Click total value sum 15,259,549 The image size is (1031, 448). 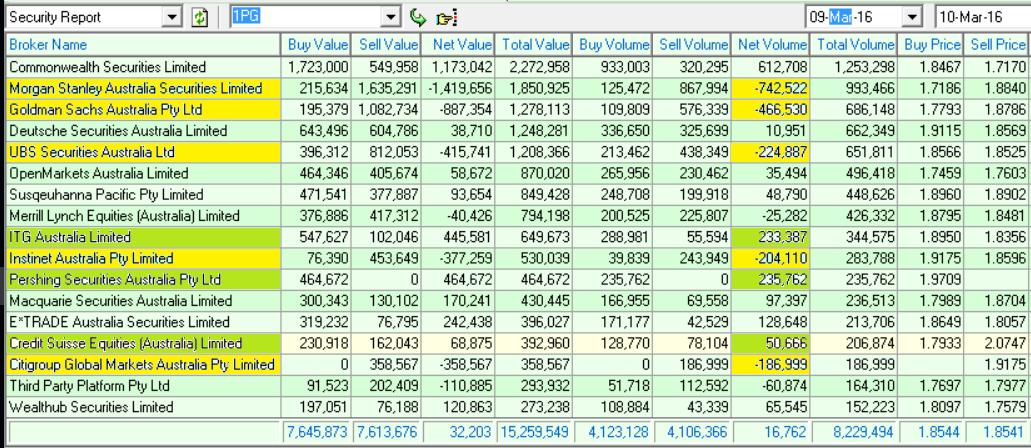(534, 432)
